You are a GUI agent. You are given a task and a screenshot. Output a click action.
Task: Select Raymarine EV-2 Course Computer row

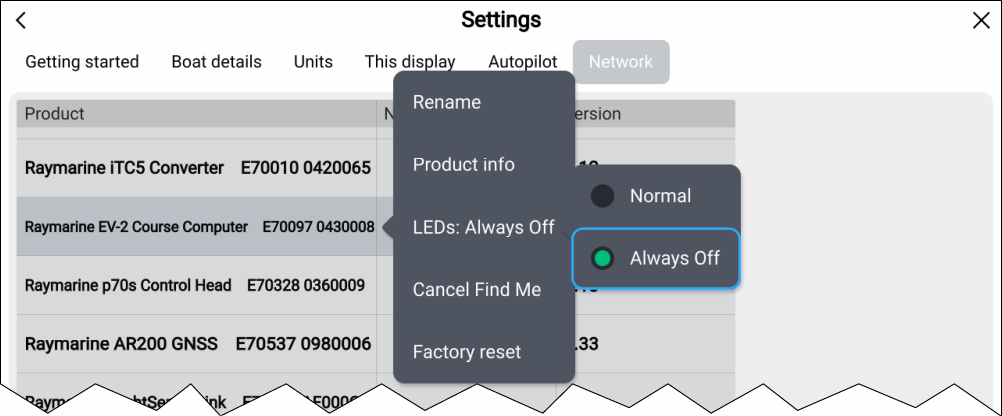(199, 227)
